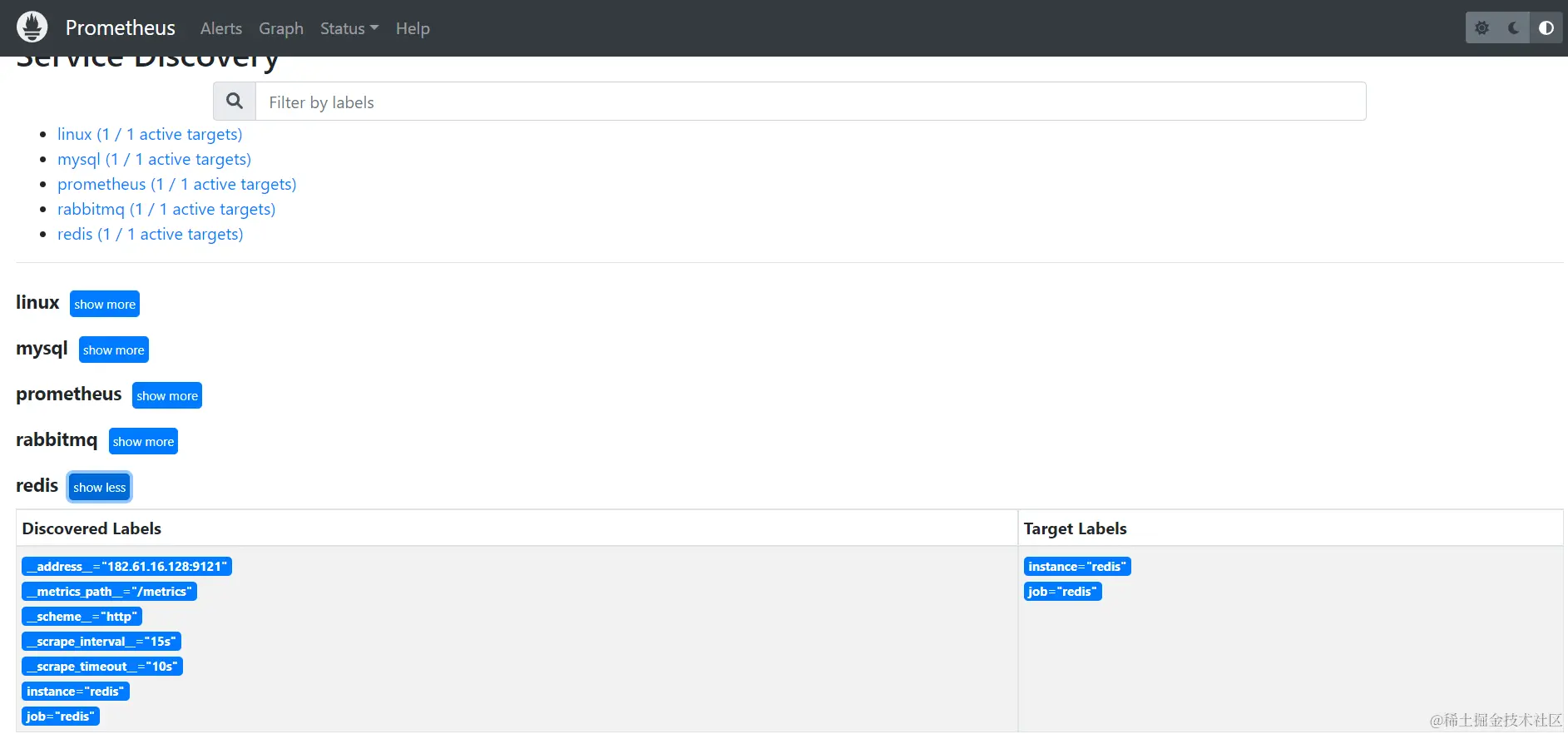Viewport: 1568px width, 734px height.
Task: Go to the Graph page
Action: [281, 28]
